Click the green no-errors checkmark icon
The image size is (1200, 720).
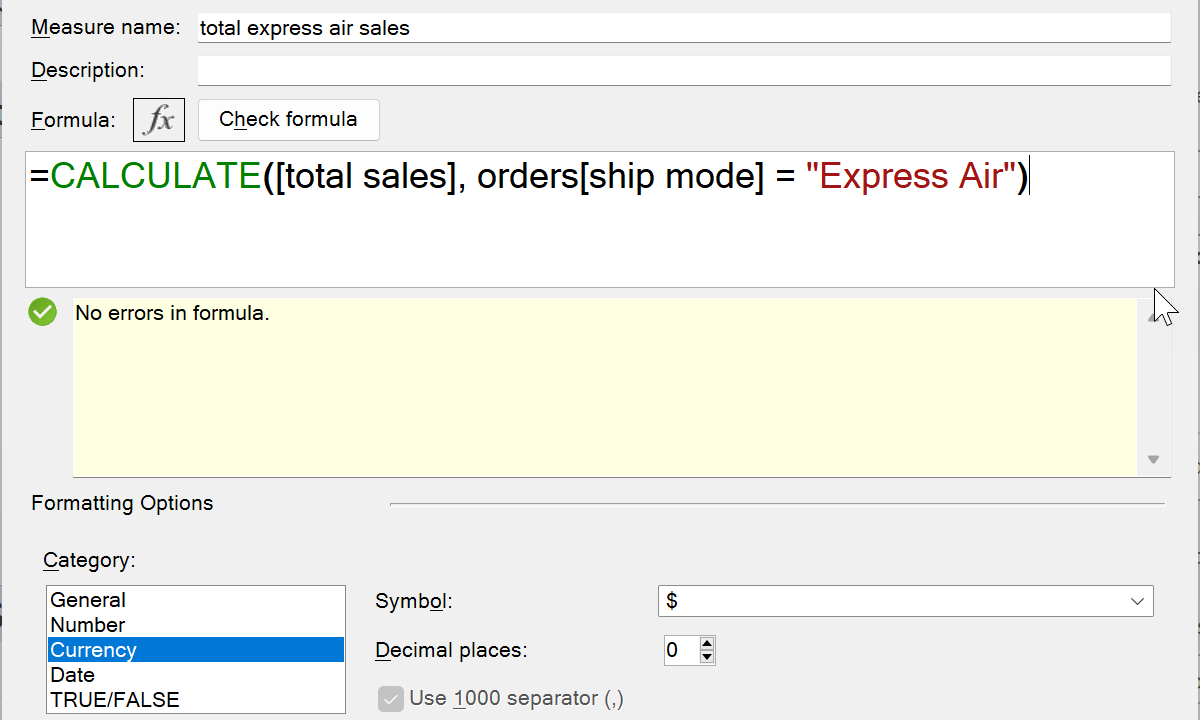tap(43, 312)
